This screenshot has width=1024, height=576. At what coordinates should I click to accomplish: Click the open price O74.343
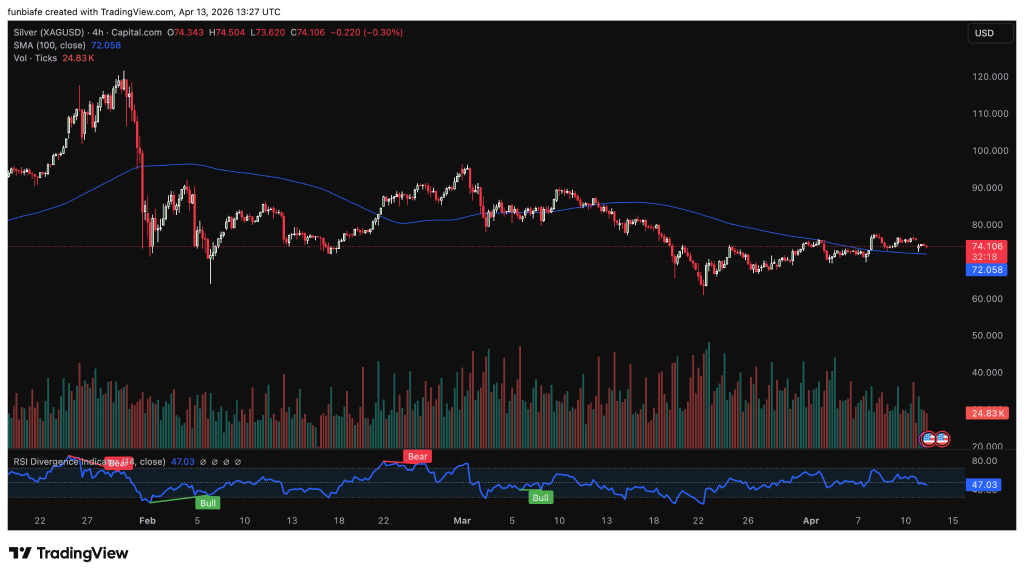pos(185,32)
